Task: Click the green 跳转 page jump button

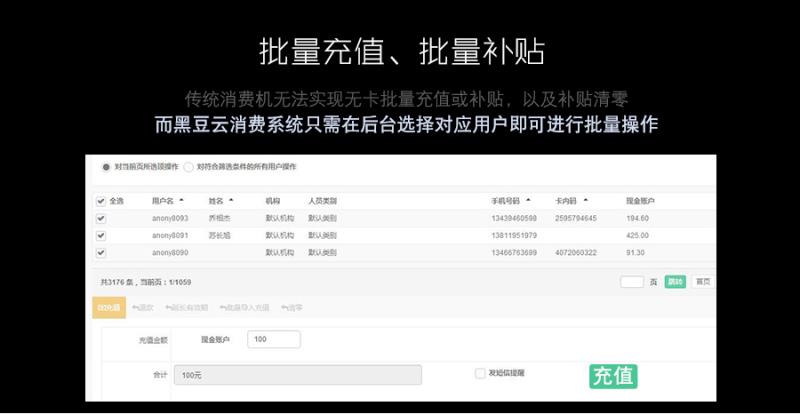Action: [x=676, y=282]
